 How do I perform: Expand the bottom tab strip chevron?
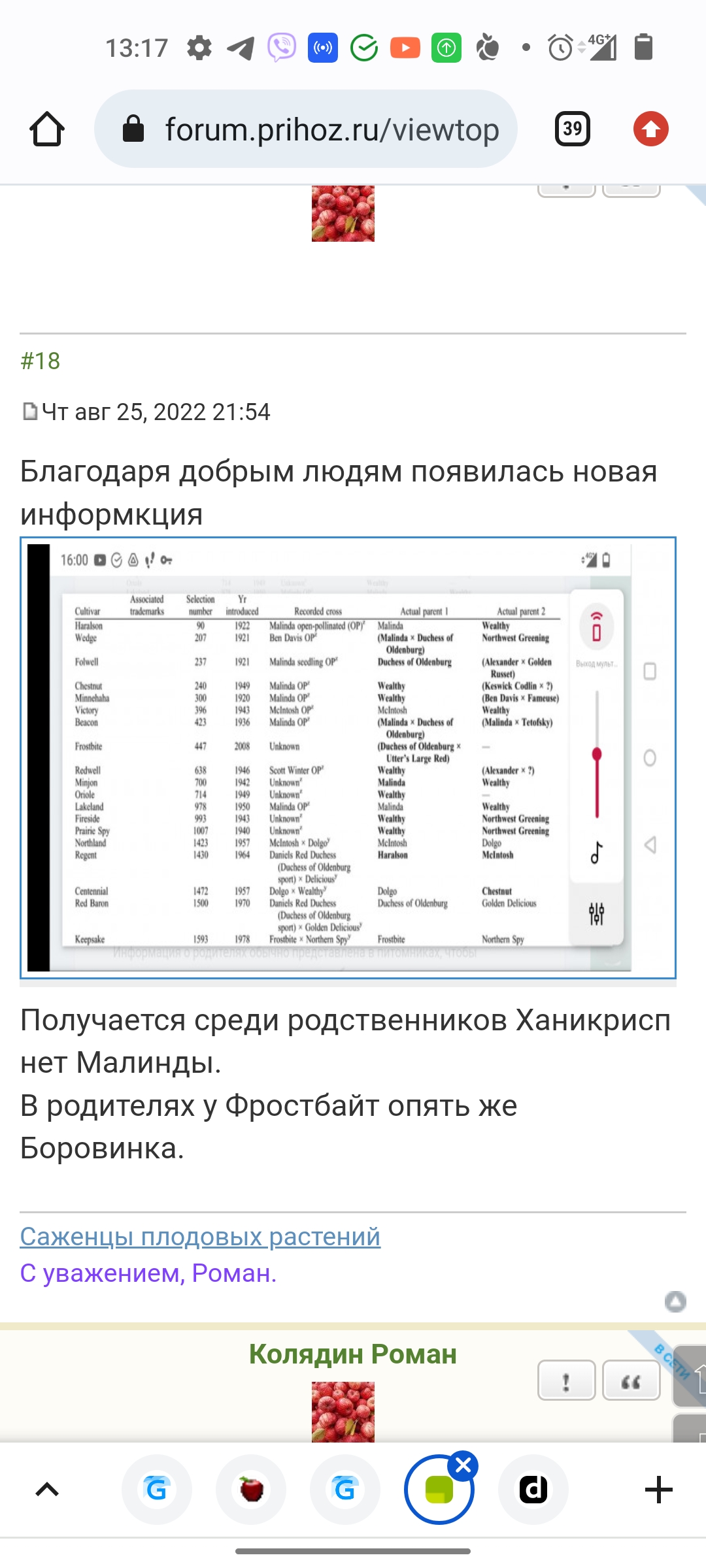pyautogui.click(x=47, y=1490)
